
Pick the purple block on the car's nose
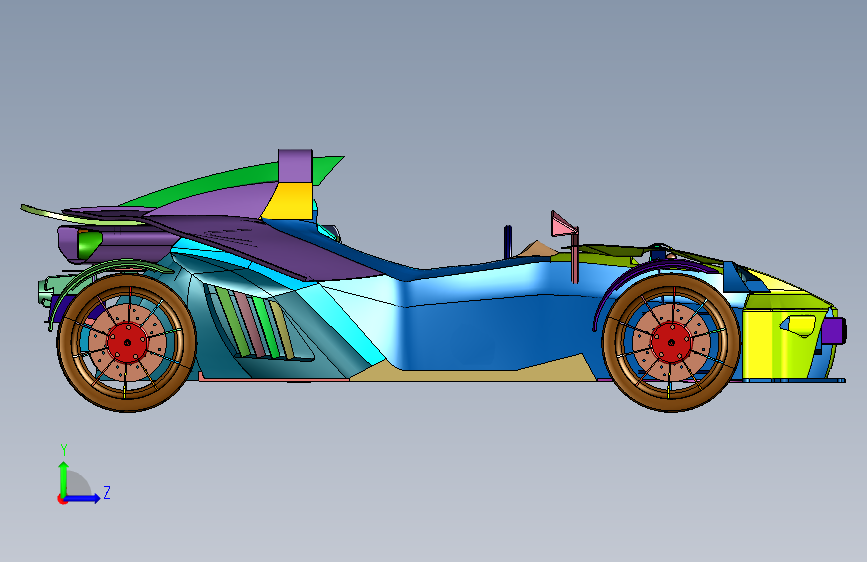click(833, 330)
